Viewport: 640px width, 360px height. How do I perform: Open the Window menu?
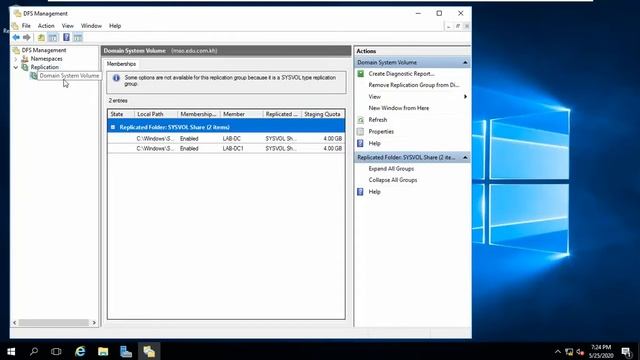(91, 26)
